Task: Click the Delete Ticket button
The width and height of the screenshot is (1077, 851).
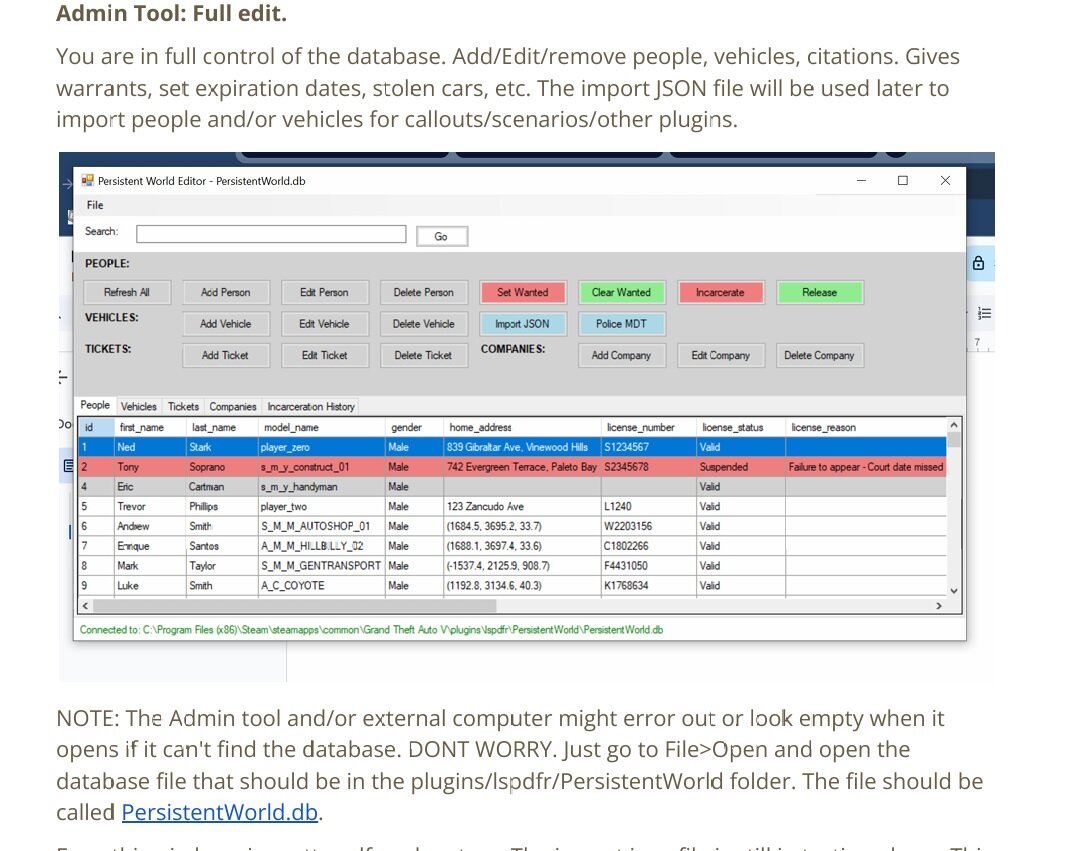Action: pyautogui.click(x=423, y=355)
